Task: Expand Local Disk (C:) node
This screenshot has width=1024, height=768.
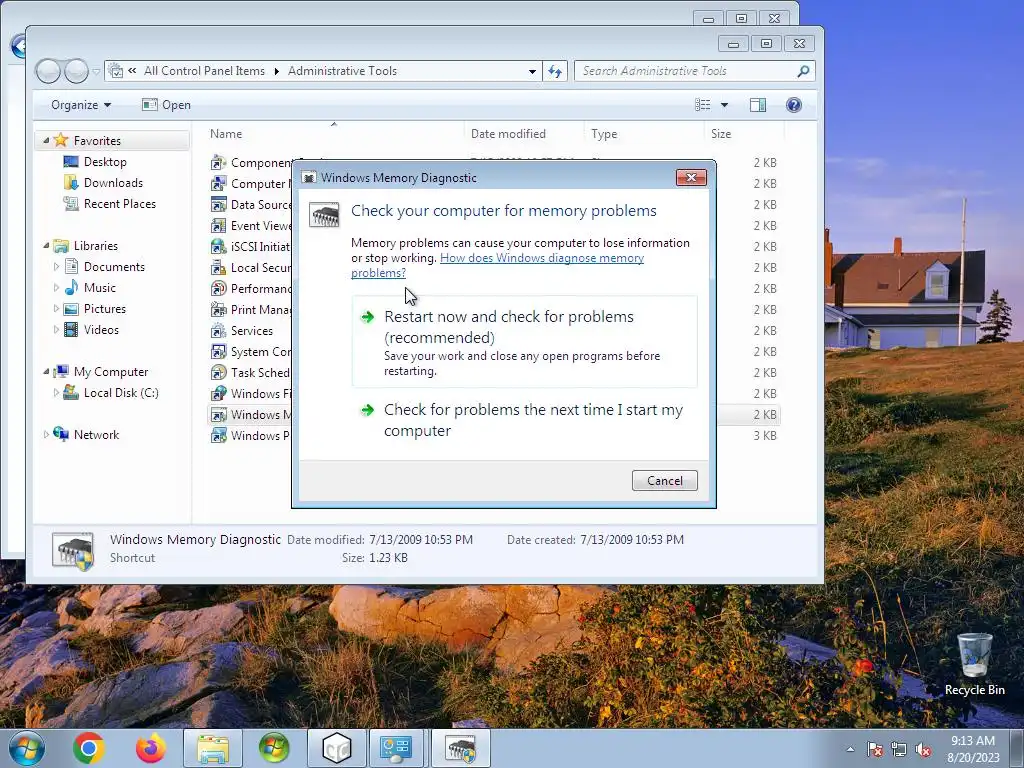Action: (x=56, y=392)
